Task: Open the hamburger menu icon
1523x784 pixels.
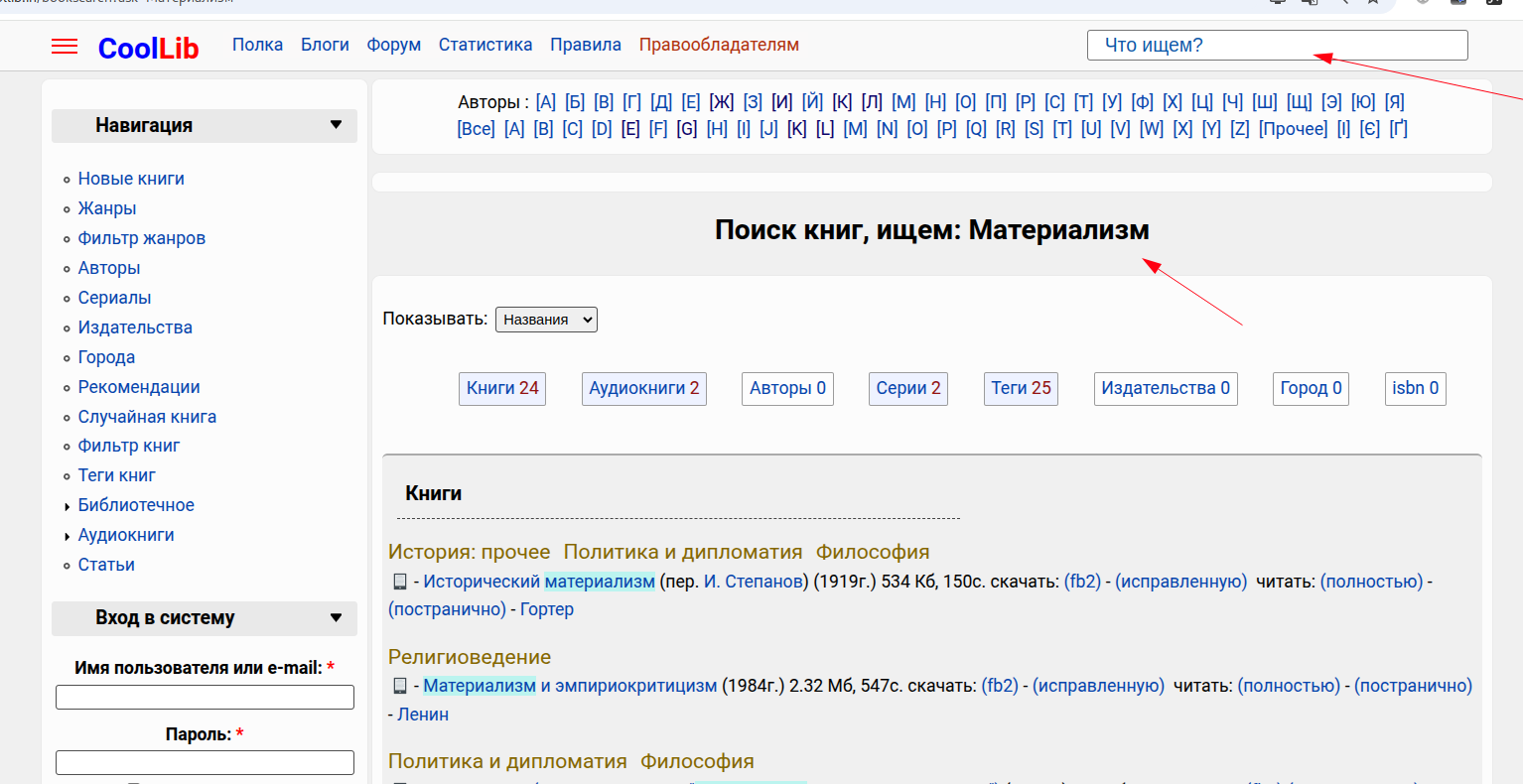Action: coord(65,47)
